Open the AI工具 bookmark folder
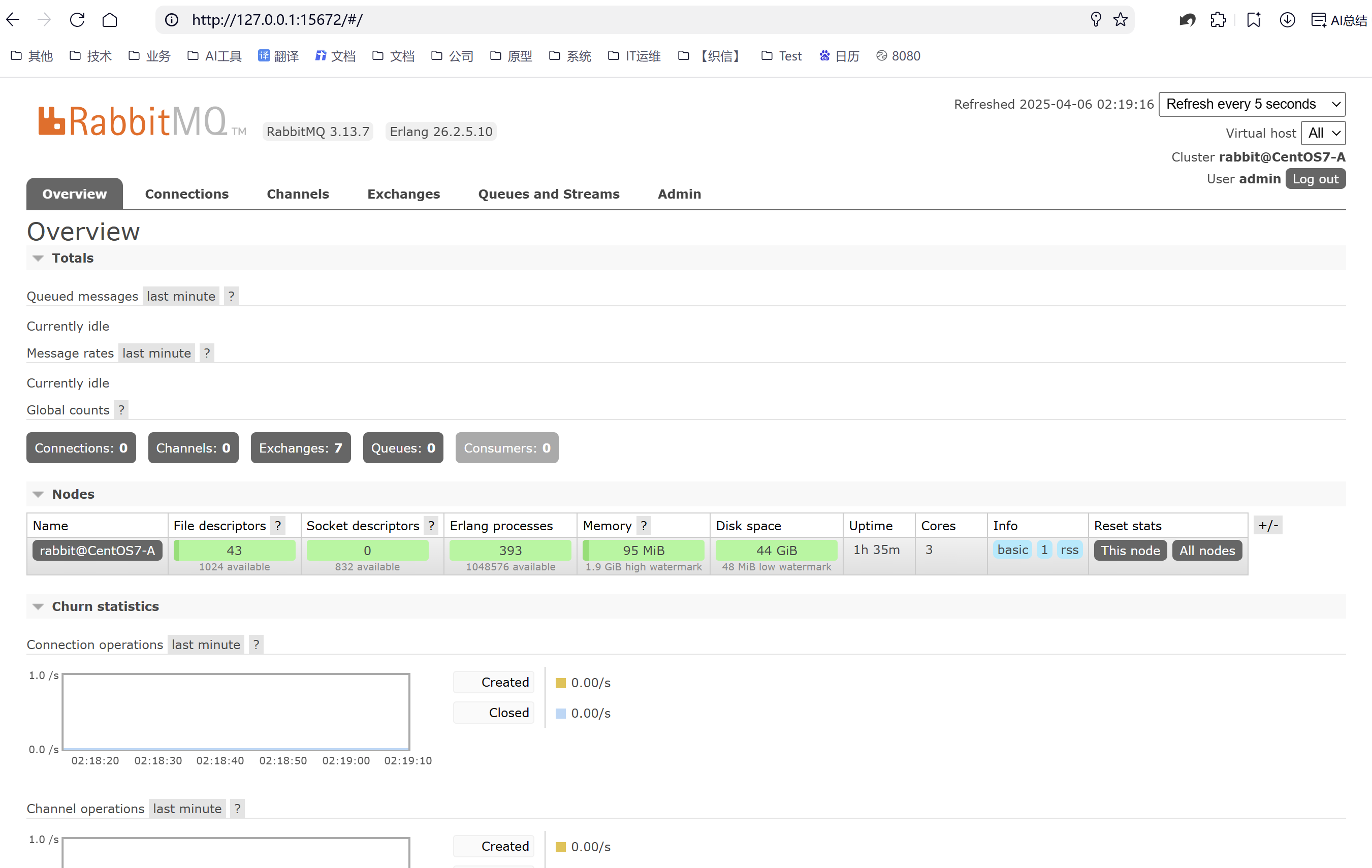 [x=214, y=56]
